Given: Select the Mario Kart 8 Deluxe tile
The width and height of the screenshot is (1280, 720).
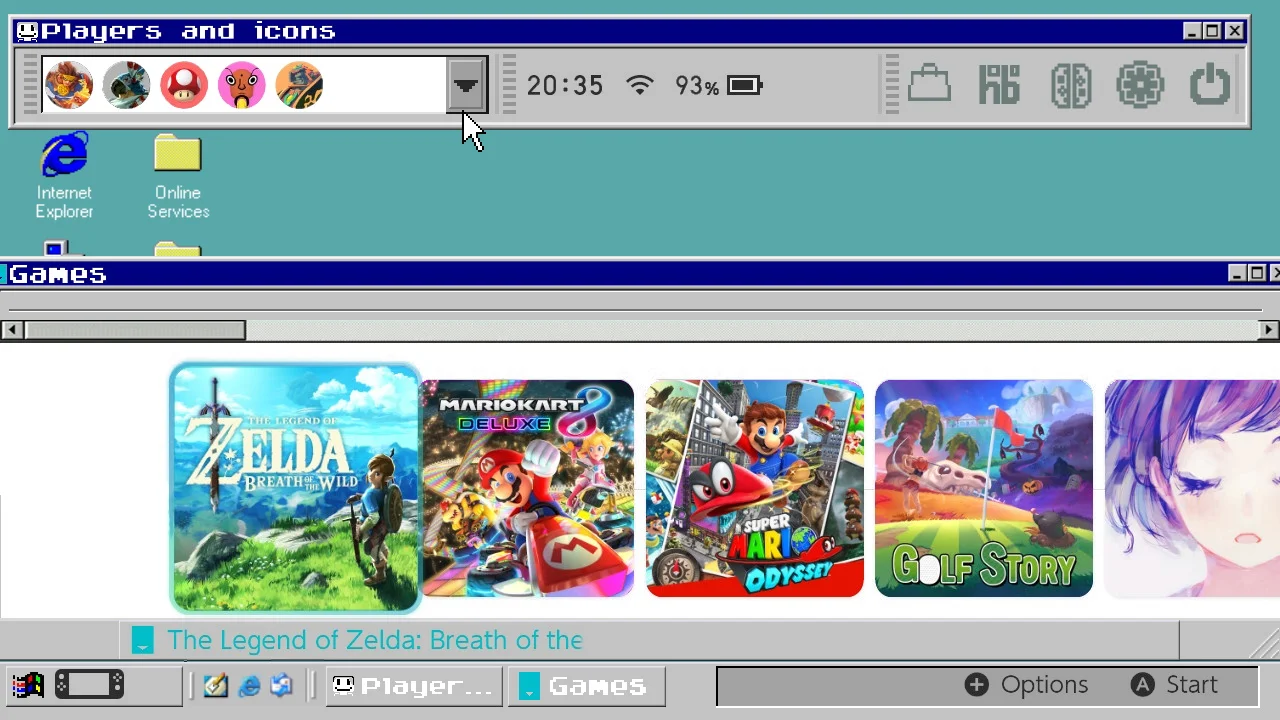Looking at the screenshot, I should [x=527, y=488].
